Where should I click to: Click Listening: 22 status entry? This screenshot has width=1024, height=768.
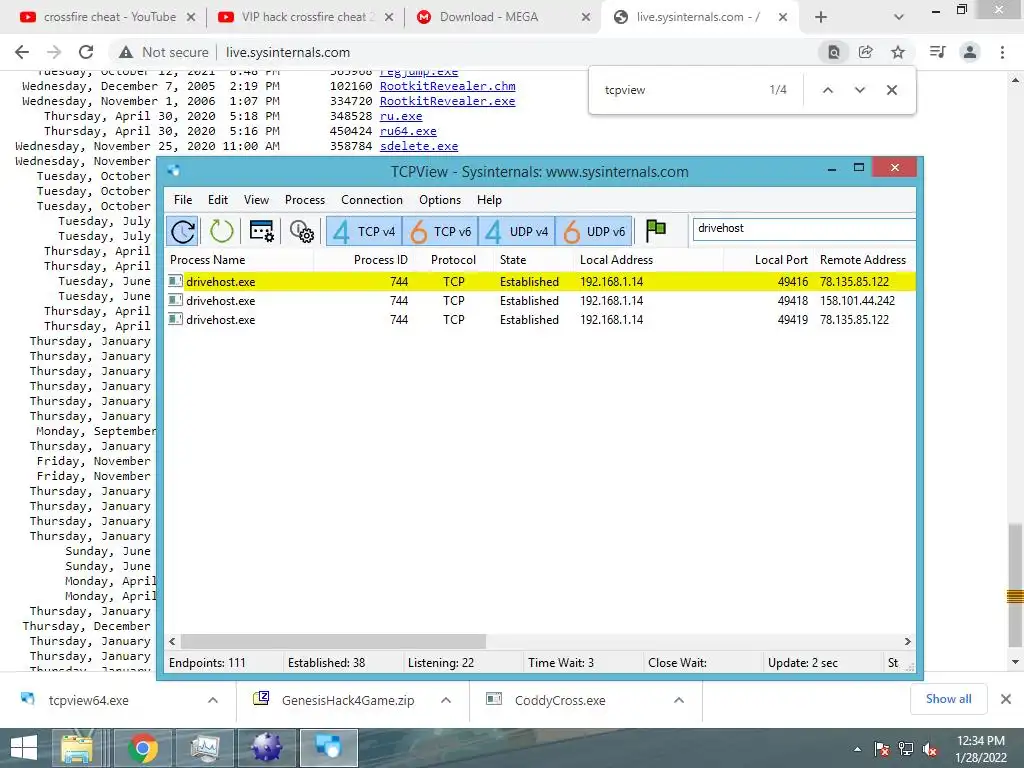coord(441,663)
